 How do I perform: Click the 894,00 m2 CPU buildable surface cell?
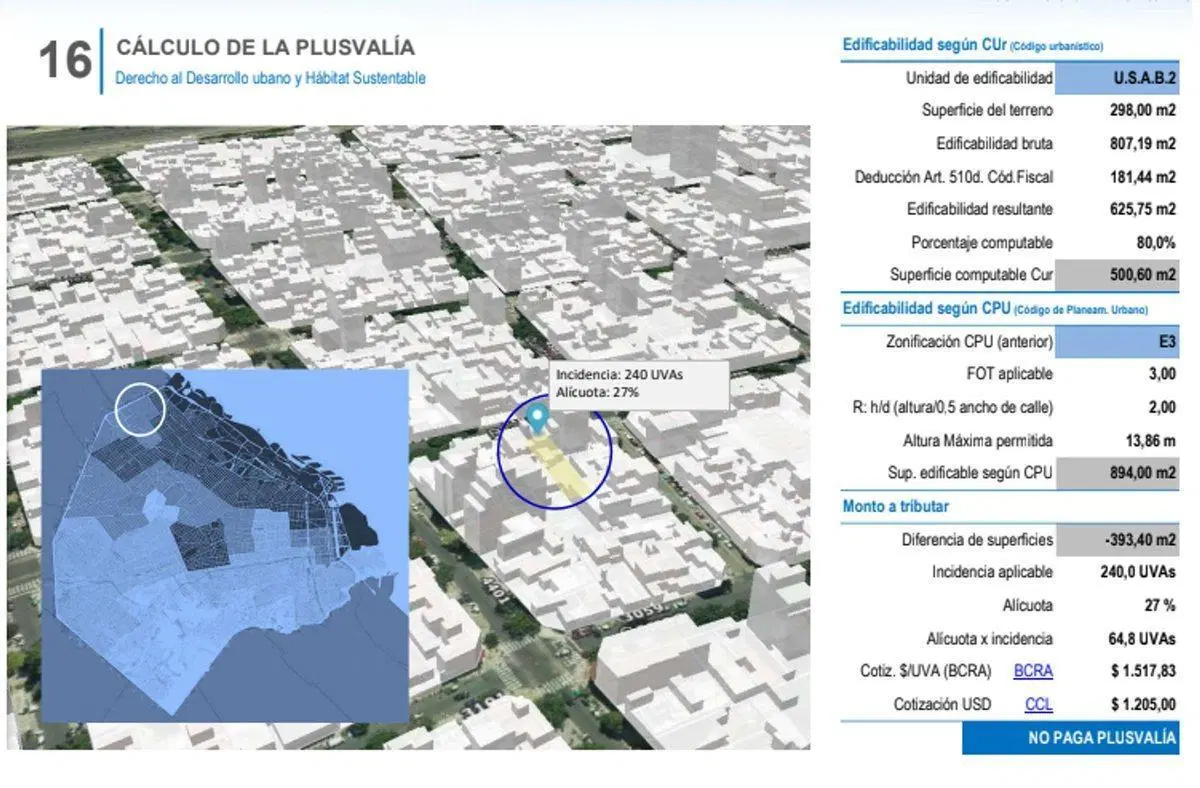tap(1117, 473)
